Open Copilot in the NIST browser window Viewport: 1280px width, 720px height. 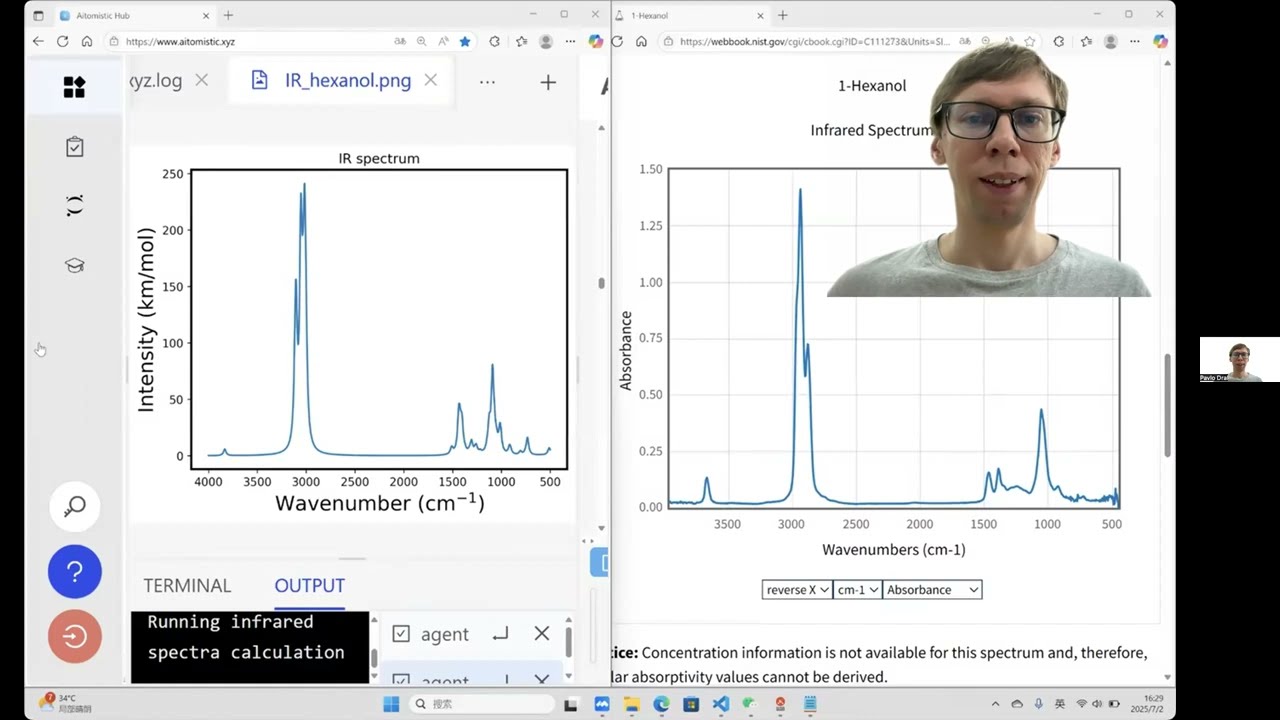tap(1160, 41)
